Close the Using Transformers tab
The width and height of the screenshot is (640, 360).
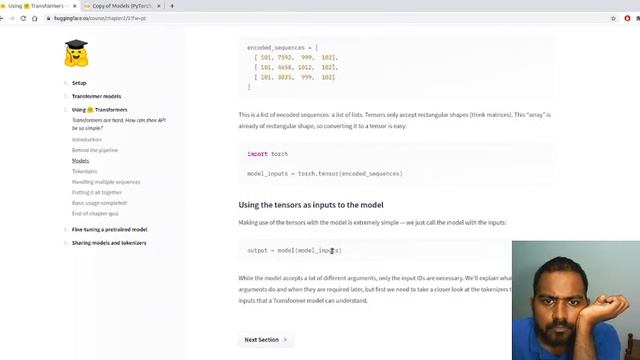[x=74, y=6]
